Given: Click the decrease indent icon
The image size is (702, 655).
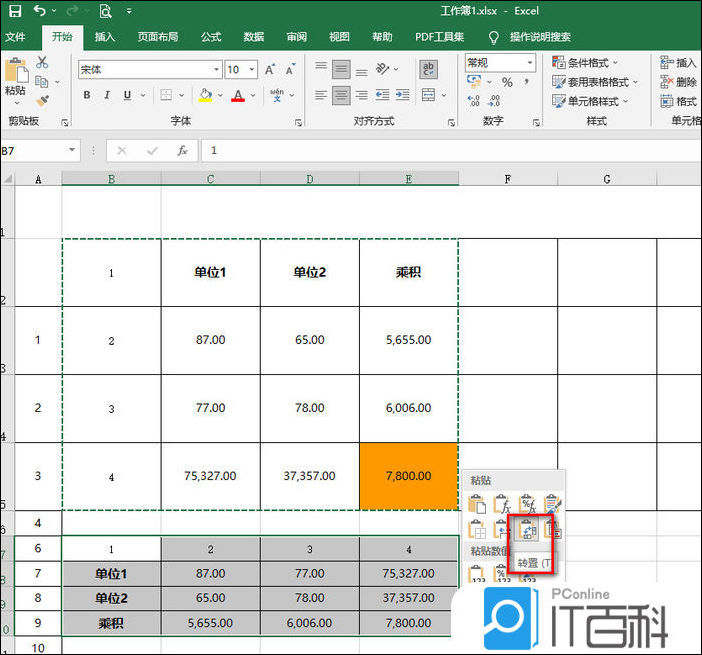Looking at the screenshot, I should 382,95.
